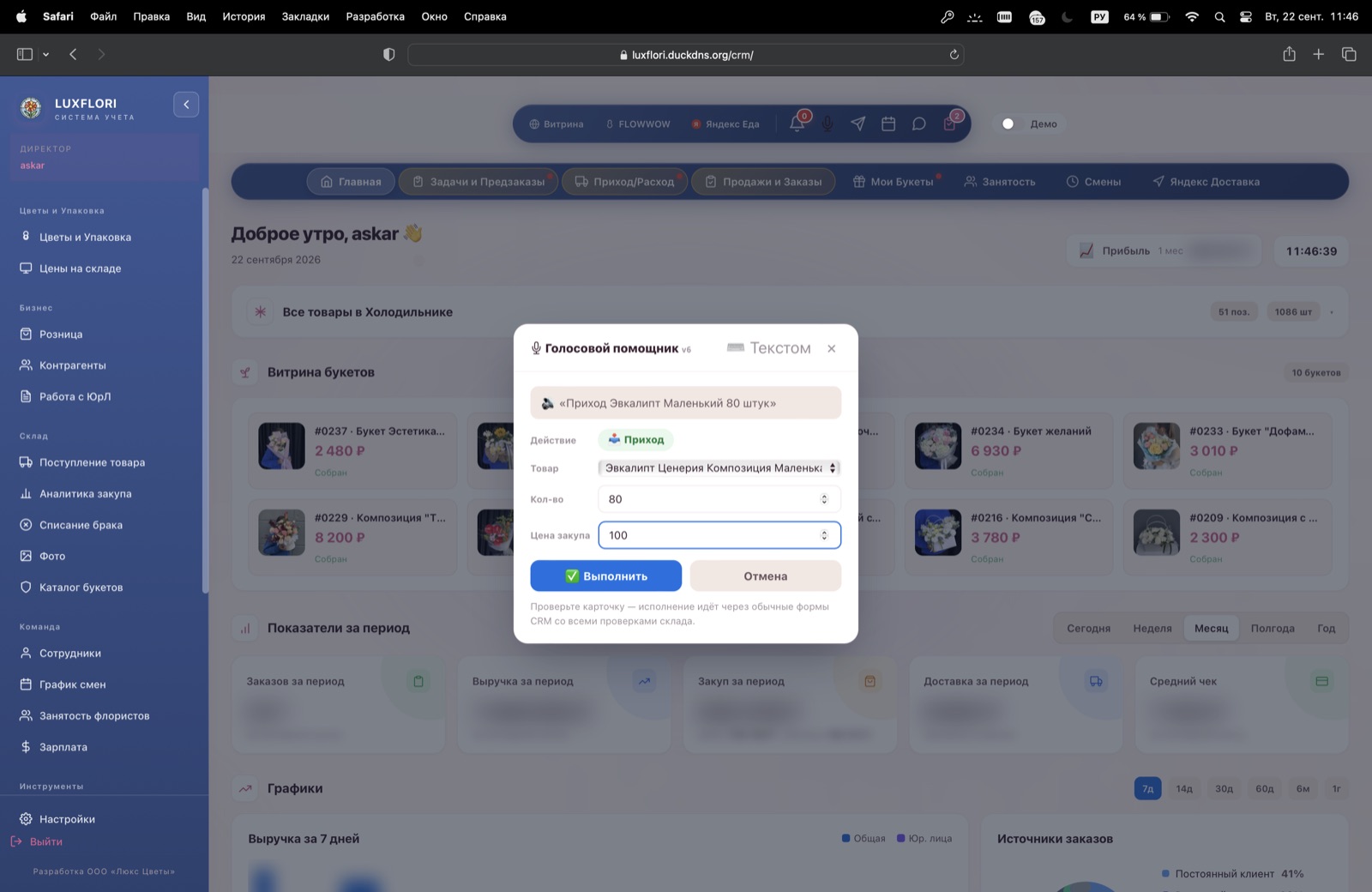The image size is (1372, 892).
Task: Click the Яндекс Еда button
Action: coord(725,124)
